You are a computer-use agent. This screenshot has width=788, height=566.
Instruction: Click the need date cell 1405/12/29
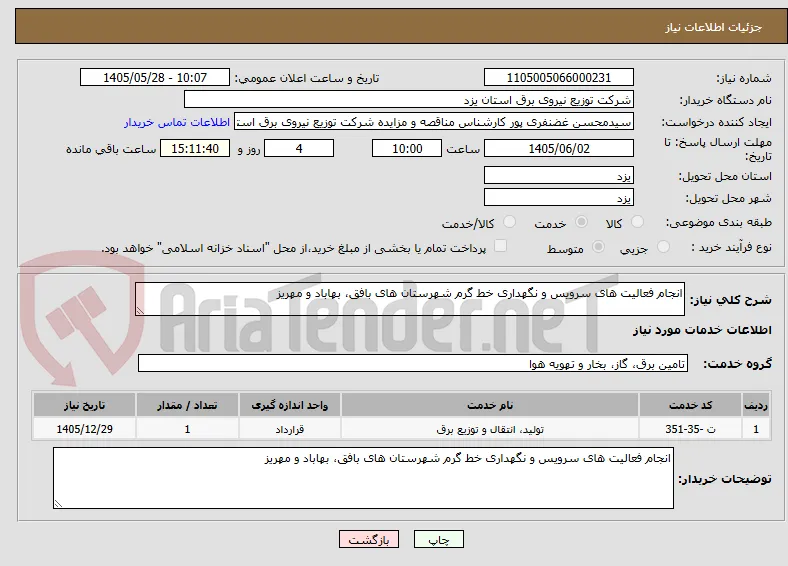[x=84, y=429]
